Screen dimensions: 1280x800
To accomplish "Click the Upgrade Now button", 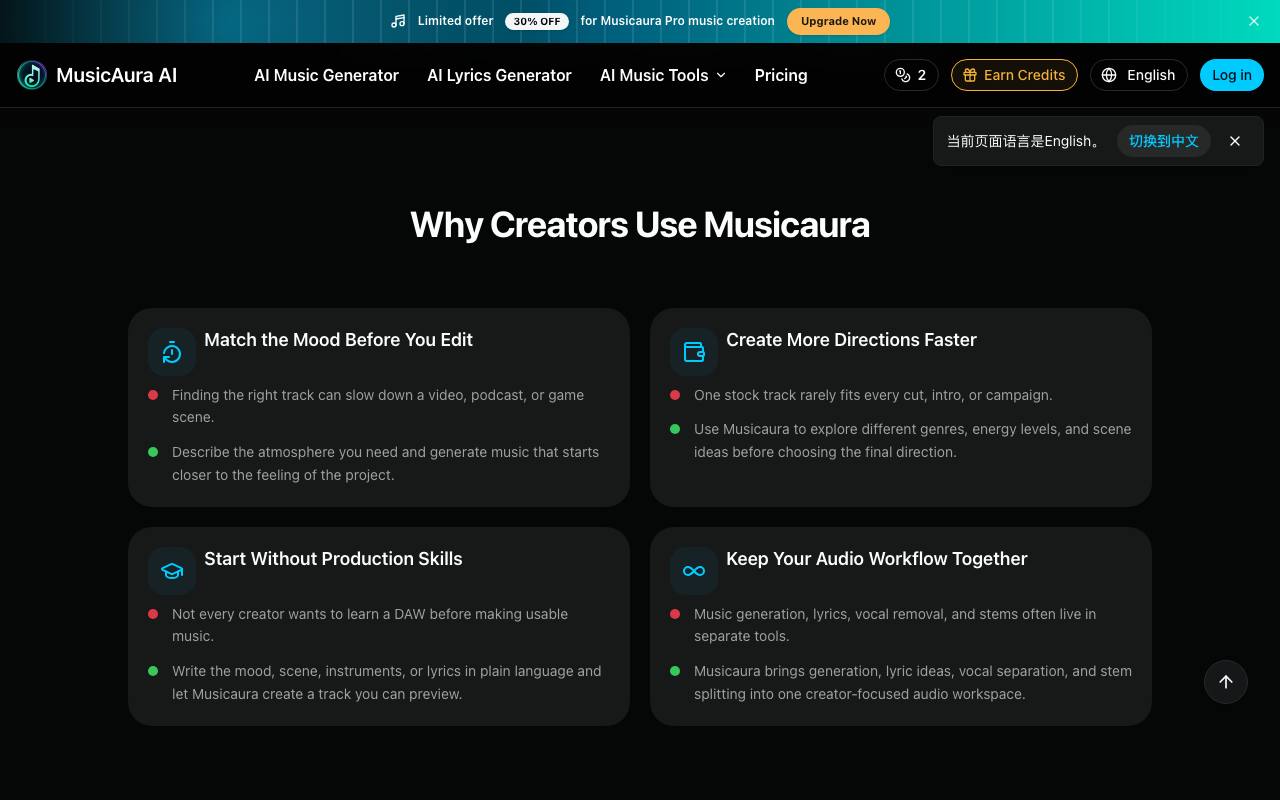I will [x=838, y=21].
